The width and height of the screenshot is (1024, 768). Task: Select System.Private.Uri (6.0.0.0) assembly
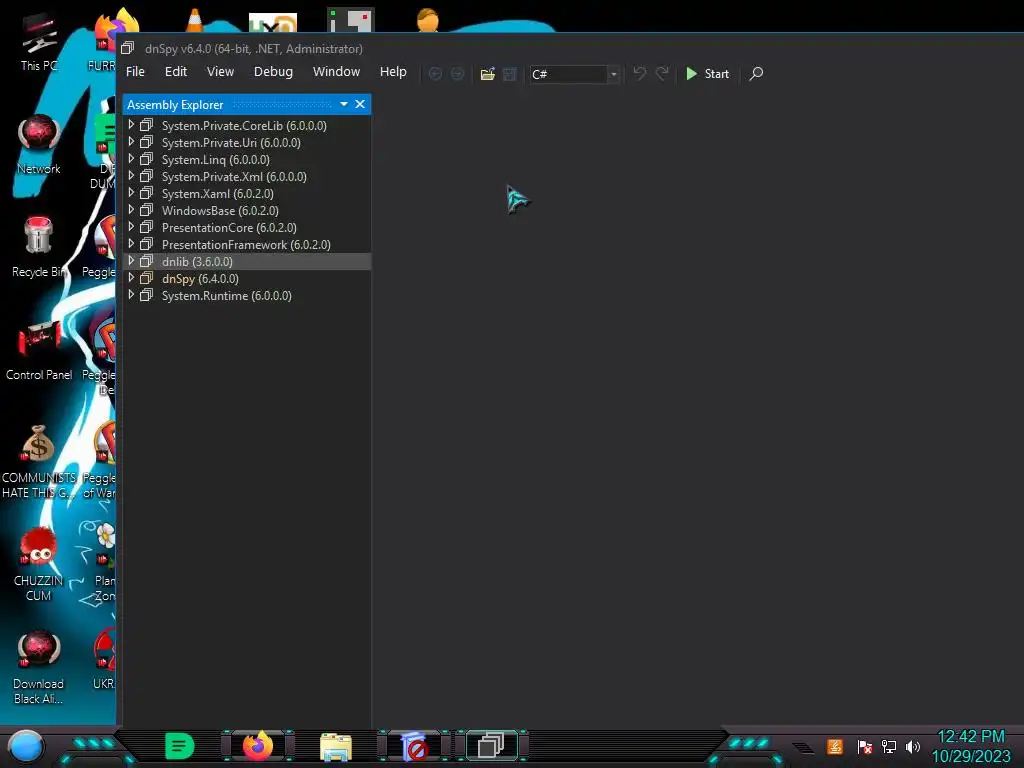coord(231,142)
